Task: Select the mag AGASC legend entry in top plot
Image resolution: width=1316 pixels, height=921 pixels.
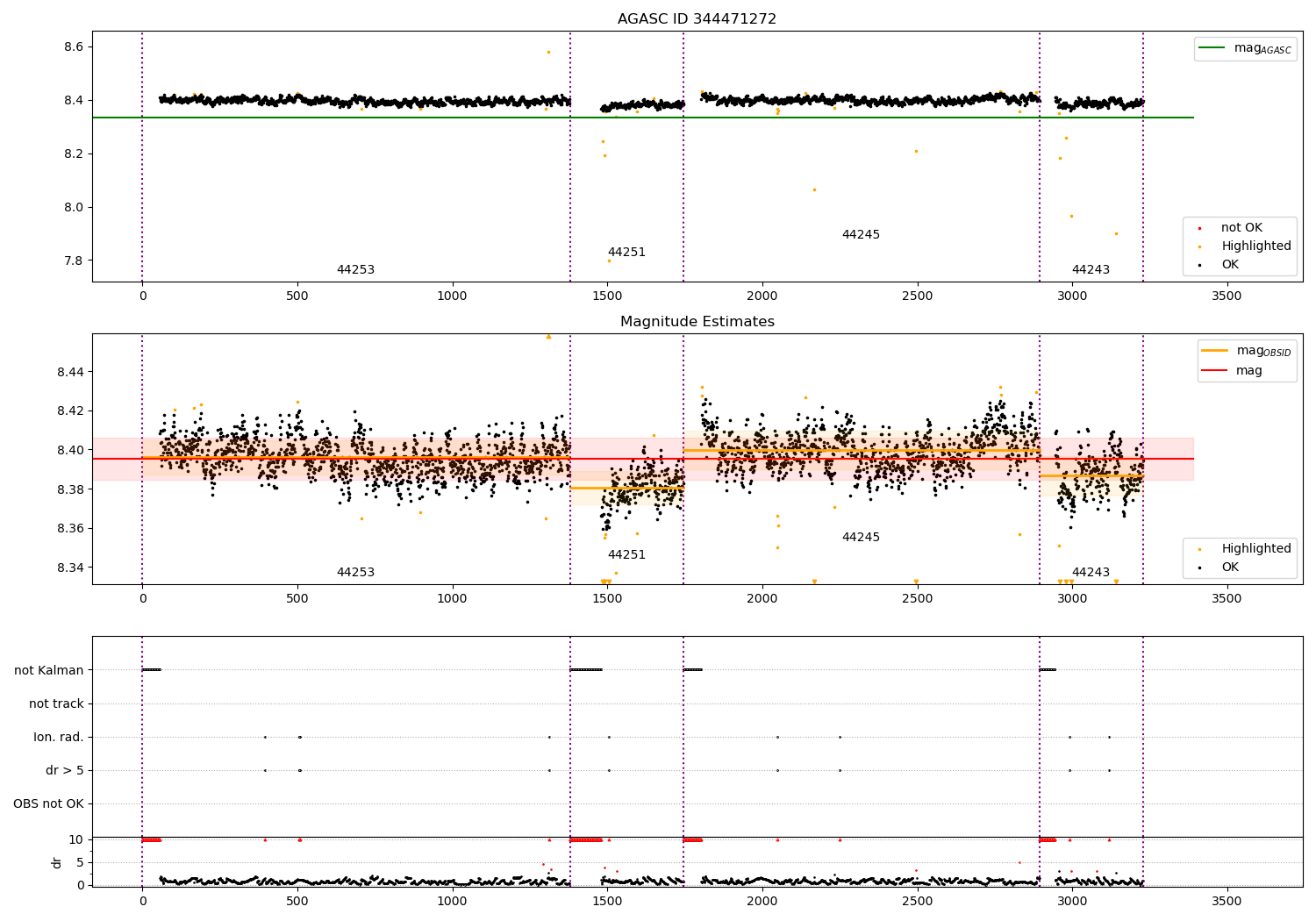Action: [1245, 48]
